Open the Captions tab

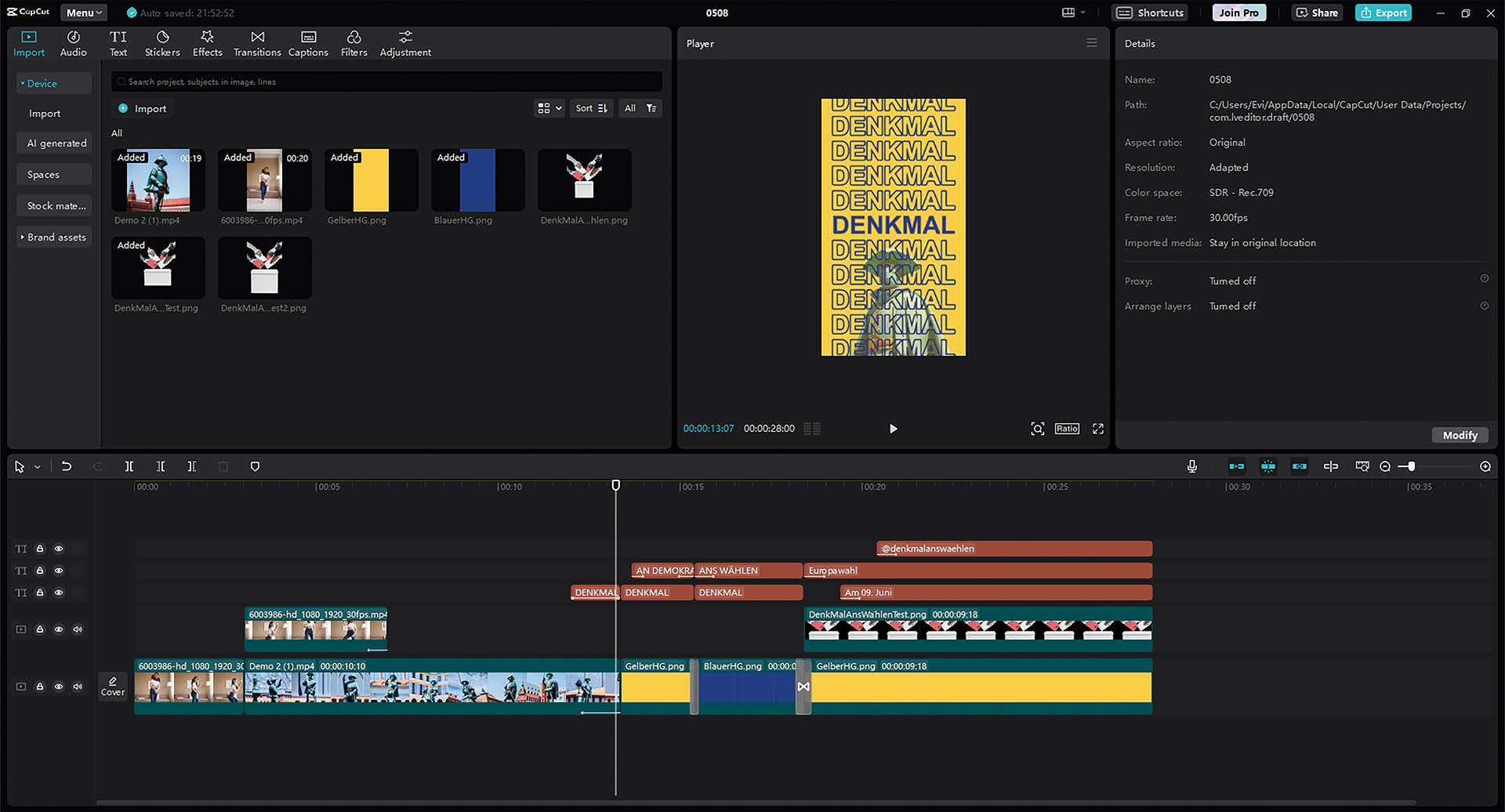[308, 43]
